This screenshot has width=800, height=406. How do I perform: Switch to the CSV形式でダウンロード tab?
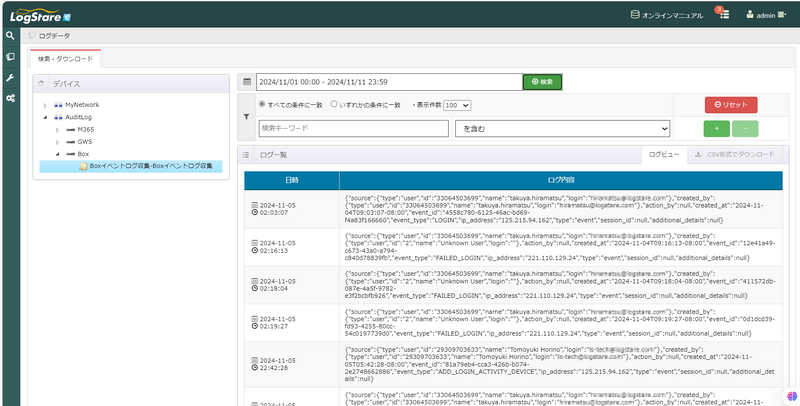738,155
